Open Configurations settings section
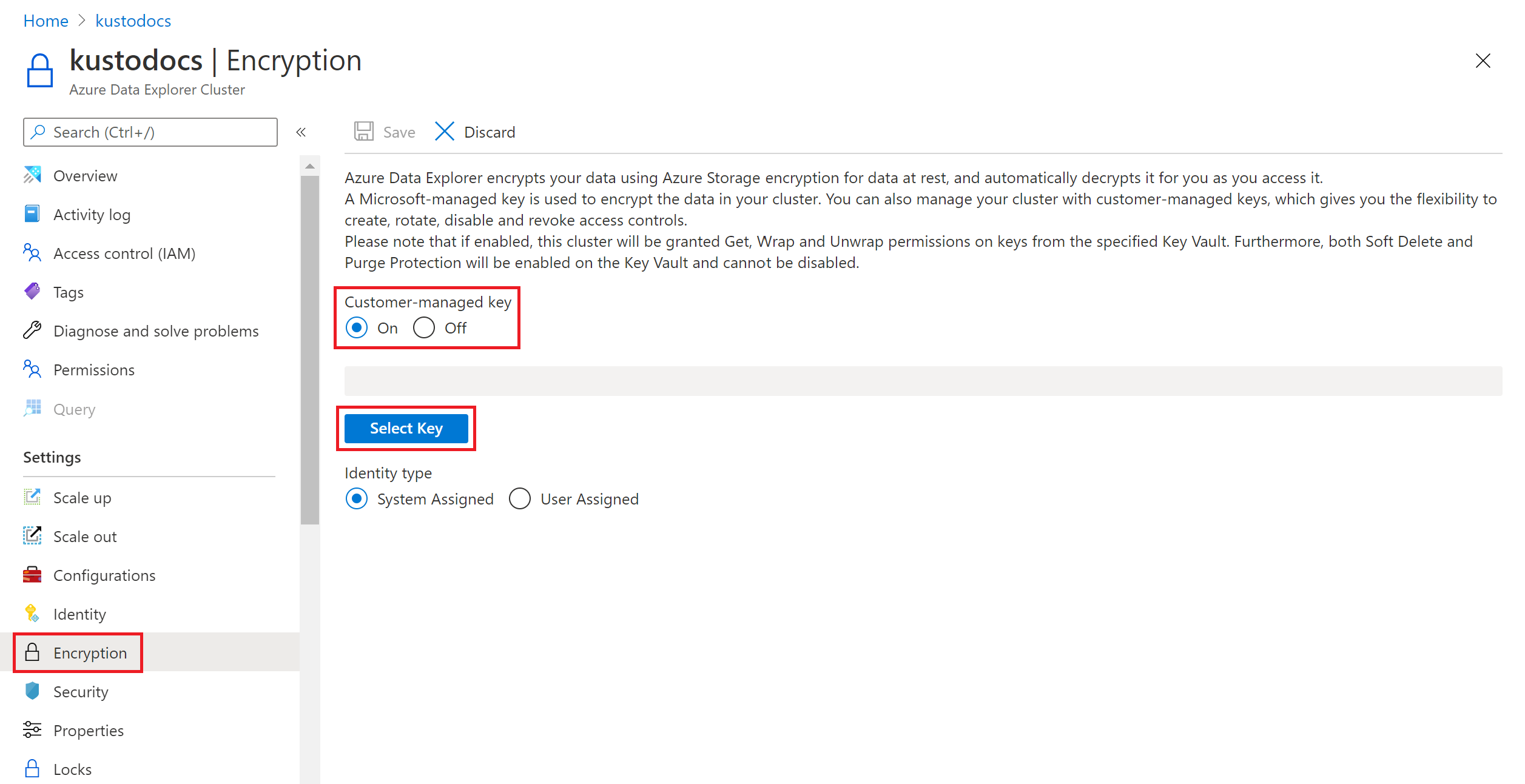The height and width of the screenshot is (784, 1525). pos(103,575)
